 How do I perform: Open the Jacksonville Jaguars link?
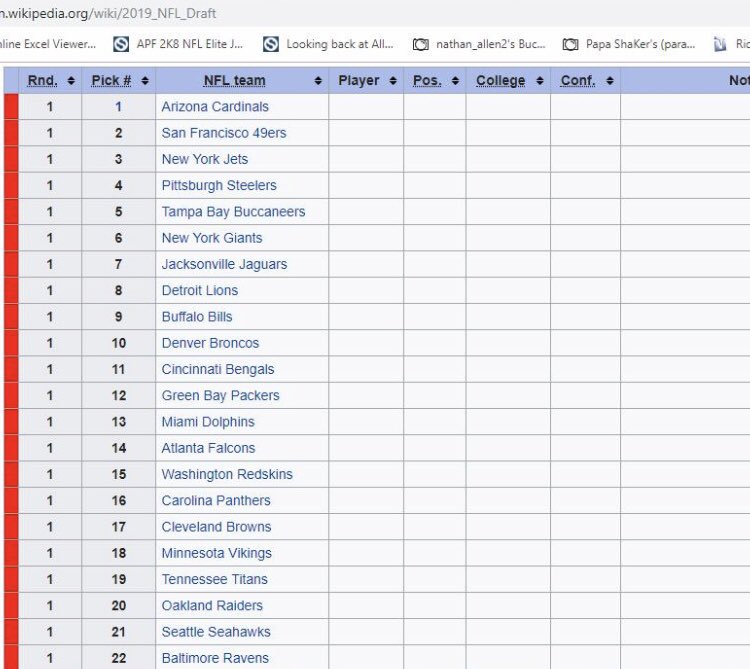coord(224,264)
